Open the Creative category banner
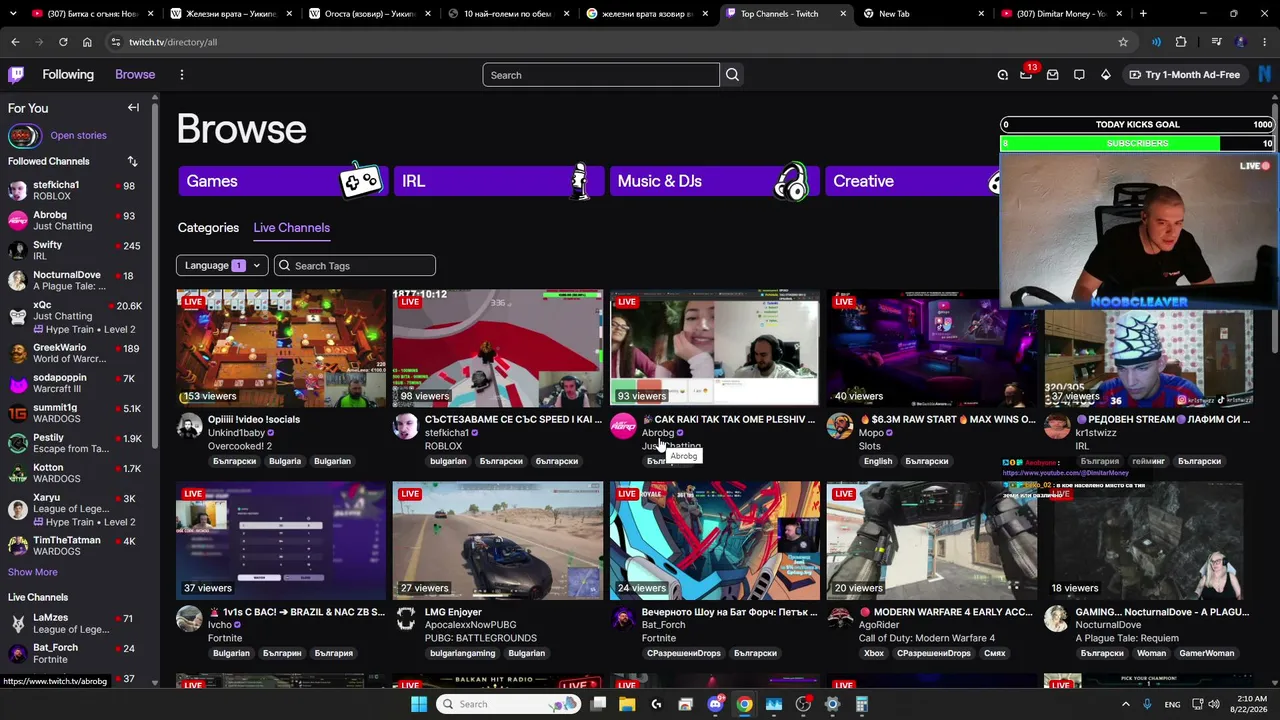 point(912,181)
